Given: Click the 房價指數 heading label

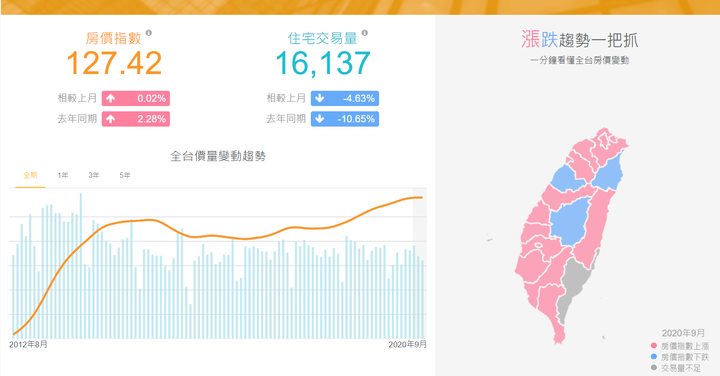Looking at the screenshot, I should click(113, 38).
